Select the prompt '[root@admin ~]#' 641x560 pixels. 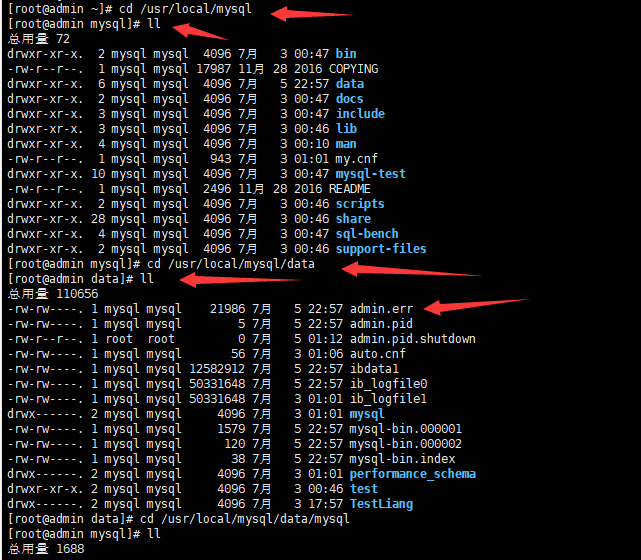(60, 9)
